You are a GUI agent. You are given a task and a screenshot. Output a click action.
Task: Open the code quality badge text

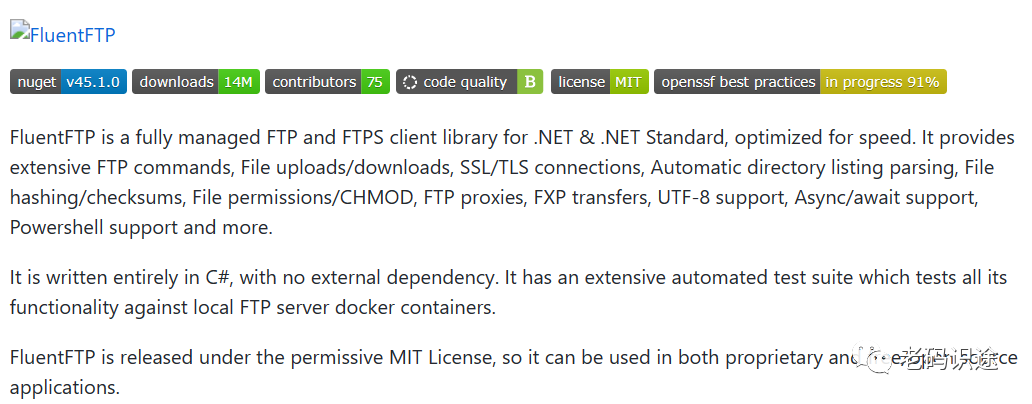(x=465, y=82)
